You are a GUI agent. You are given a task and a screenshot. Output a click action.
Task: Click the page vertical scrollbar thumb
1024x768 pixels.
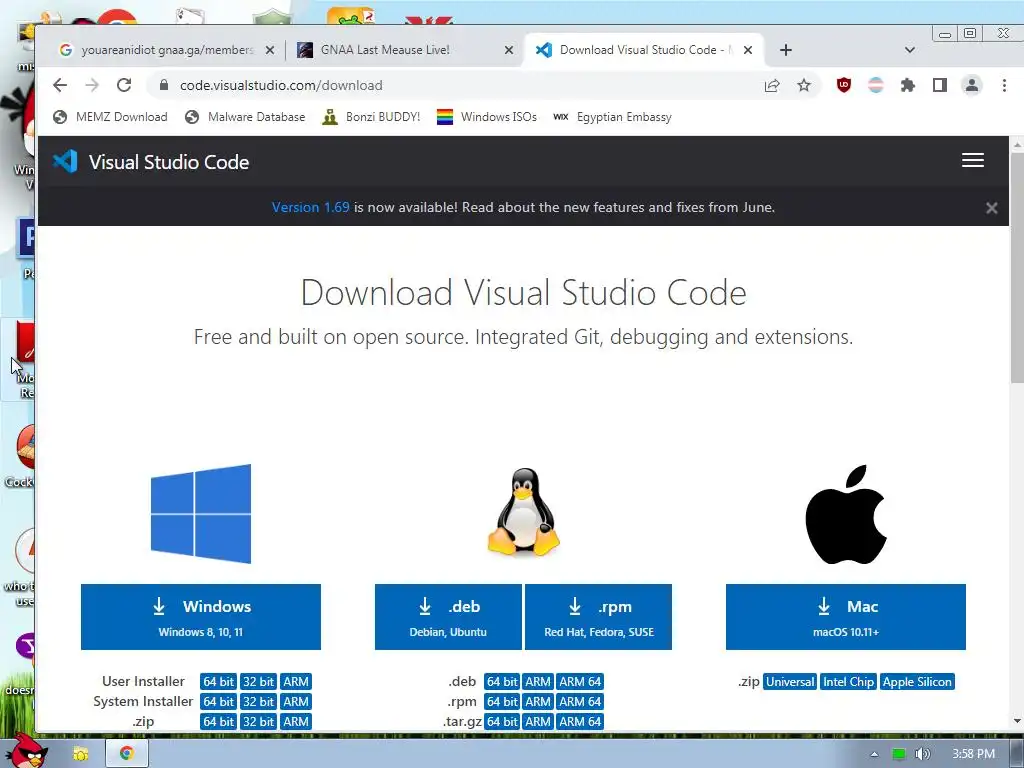pyautogui.click(x=1017, y=268)
